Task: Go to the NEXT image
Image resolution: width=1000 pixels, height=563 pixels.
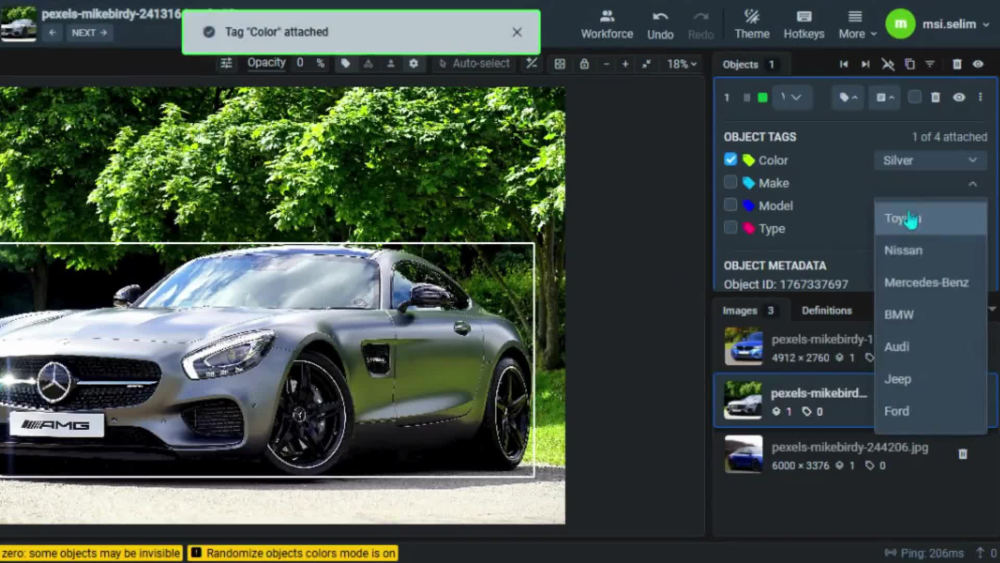Action: pos(89,33)
